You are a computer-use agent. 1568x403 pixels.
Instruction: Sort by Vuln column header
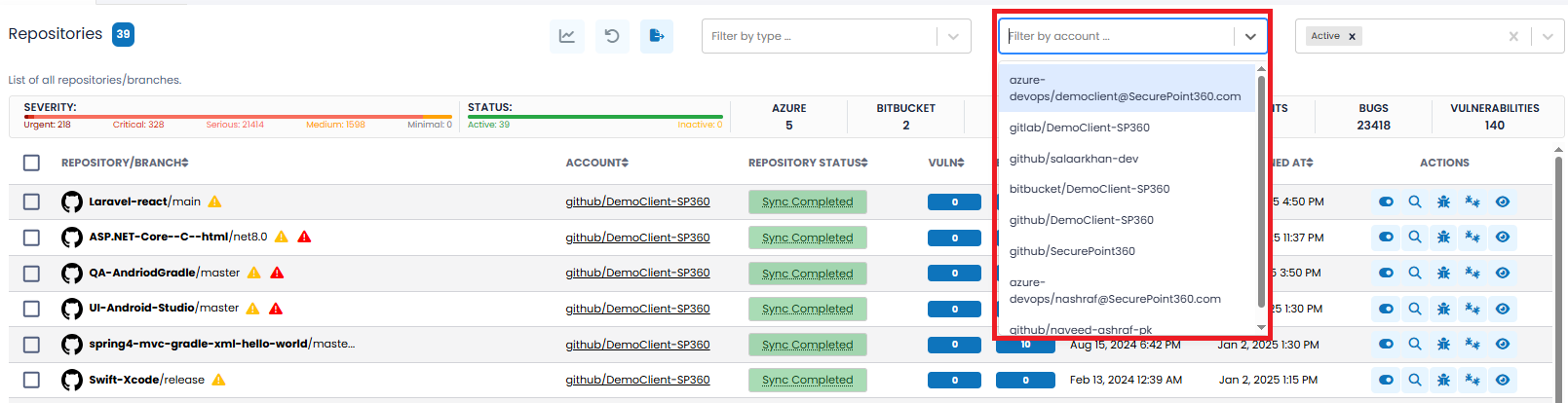946,163
